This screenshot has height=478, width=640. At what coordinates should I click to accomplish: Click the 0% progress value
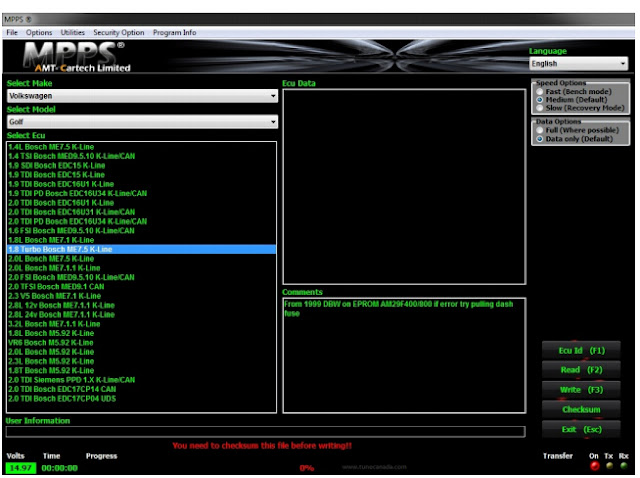pyautogui.click(x=307, y=468)
